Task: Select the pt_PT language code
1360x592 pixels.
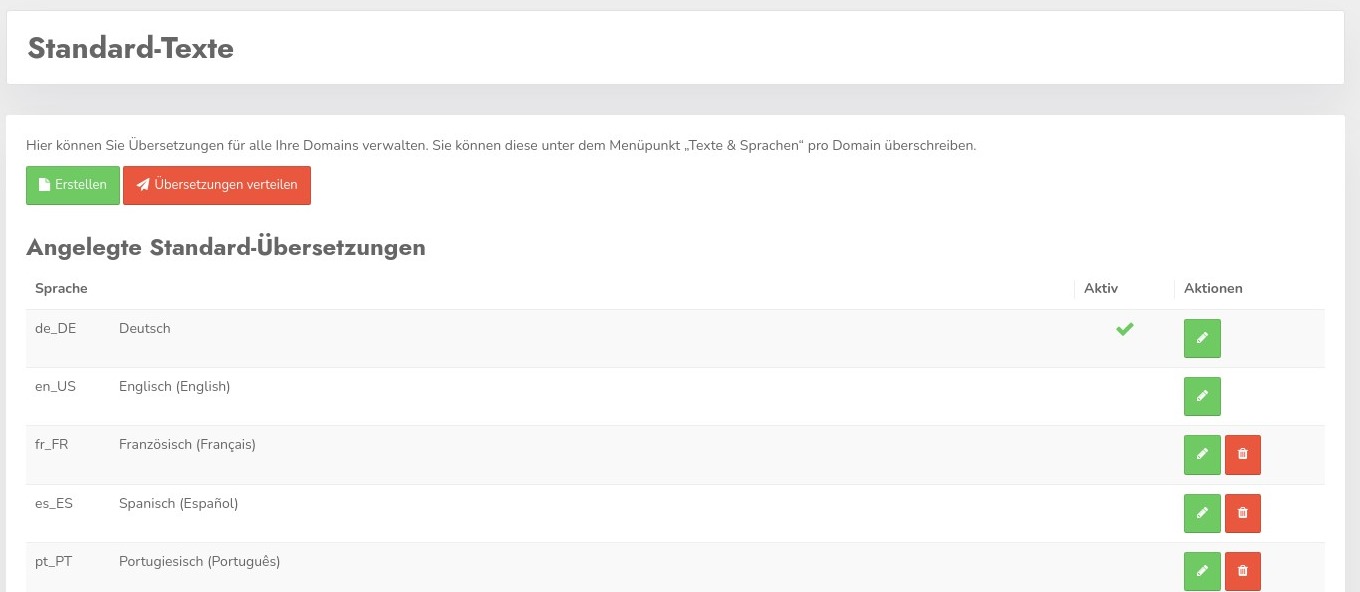Action: [x=53, y=561]
